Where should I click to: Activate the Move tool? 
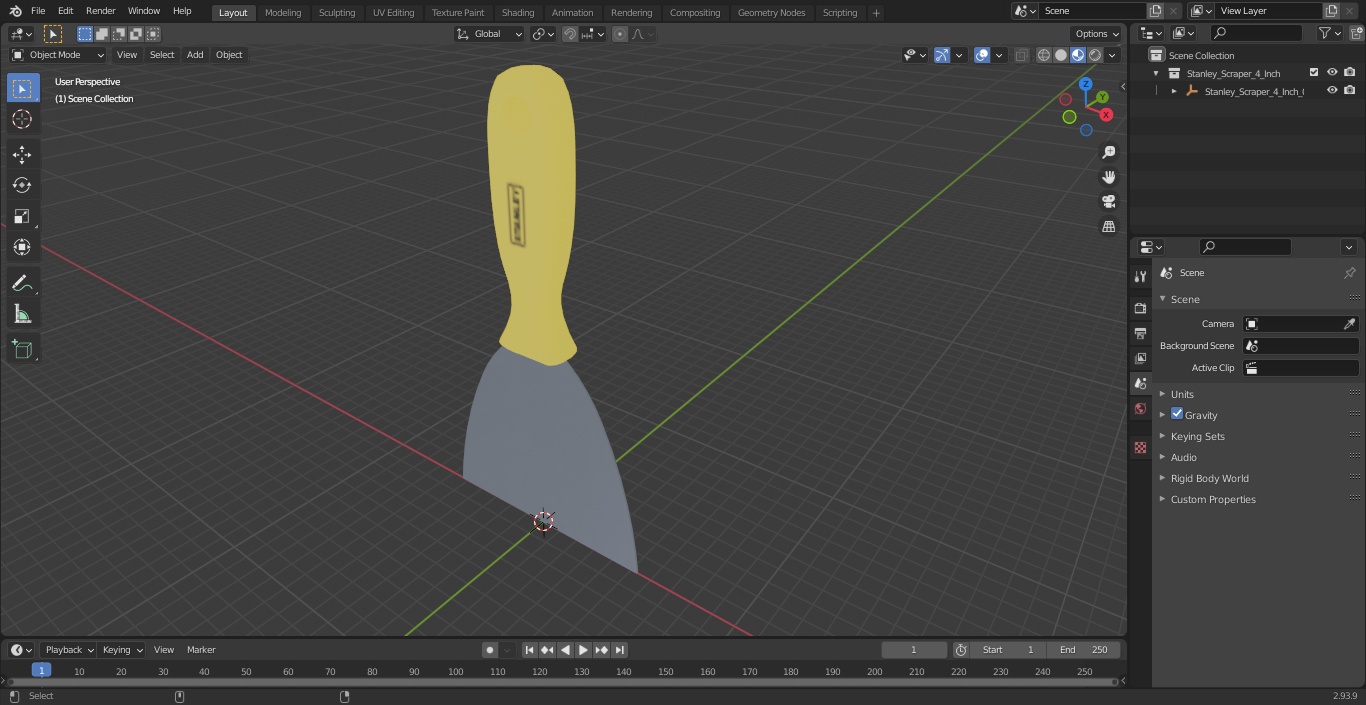click(x=22, y=154)
